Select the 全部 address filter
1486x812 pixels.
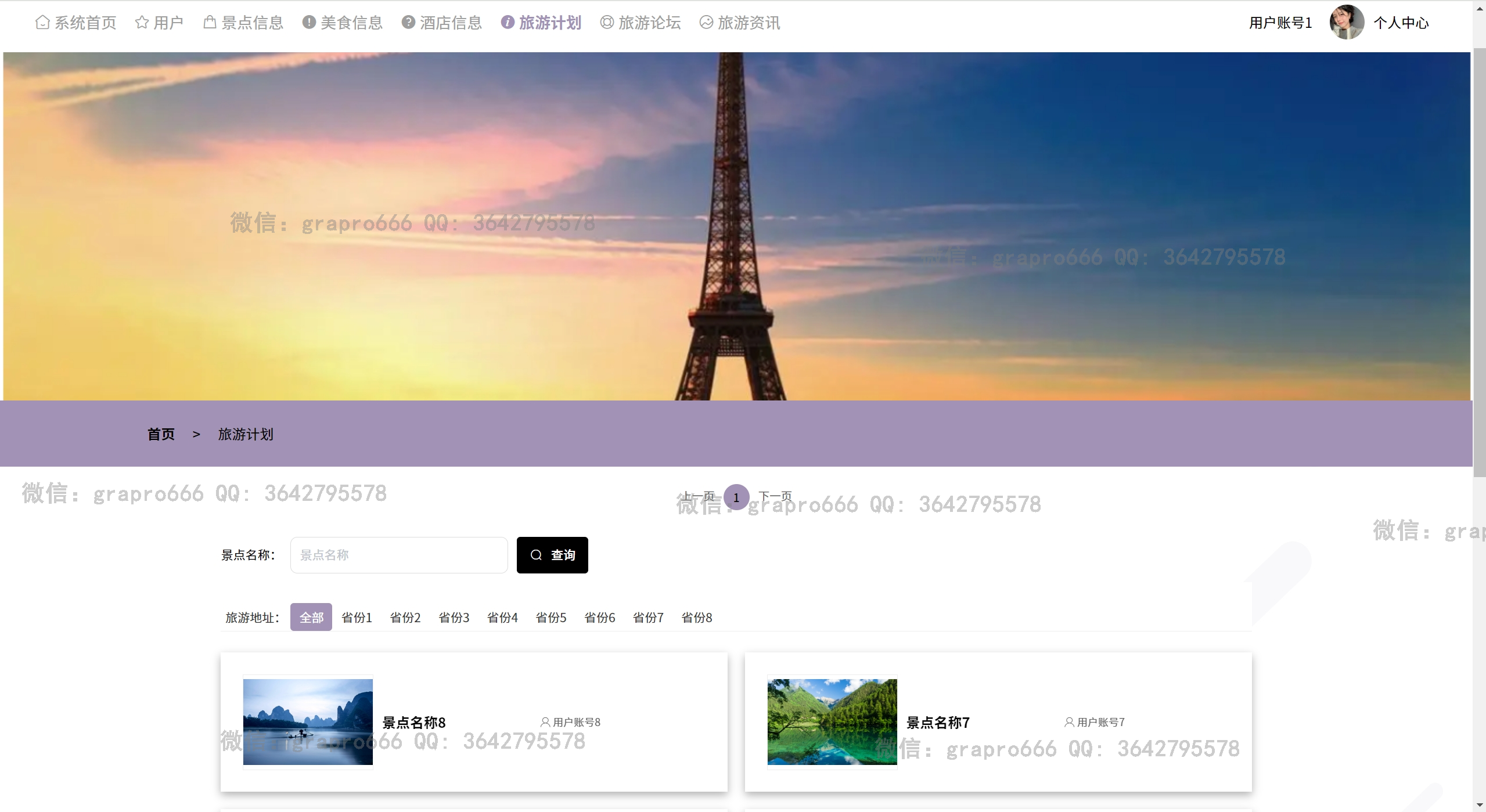[x=311, y=617]
